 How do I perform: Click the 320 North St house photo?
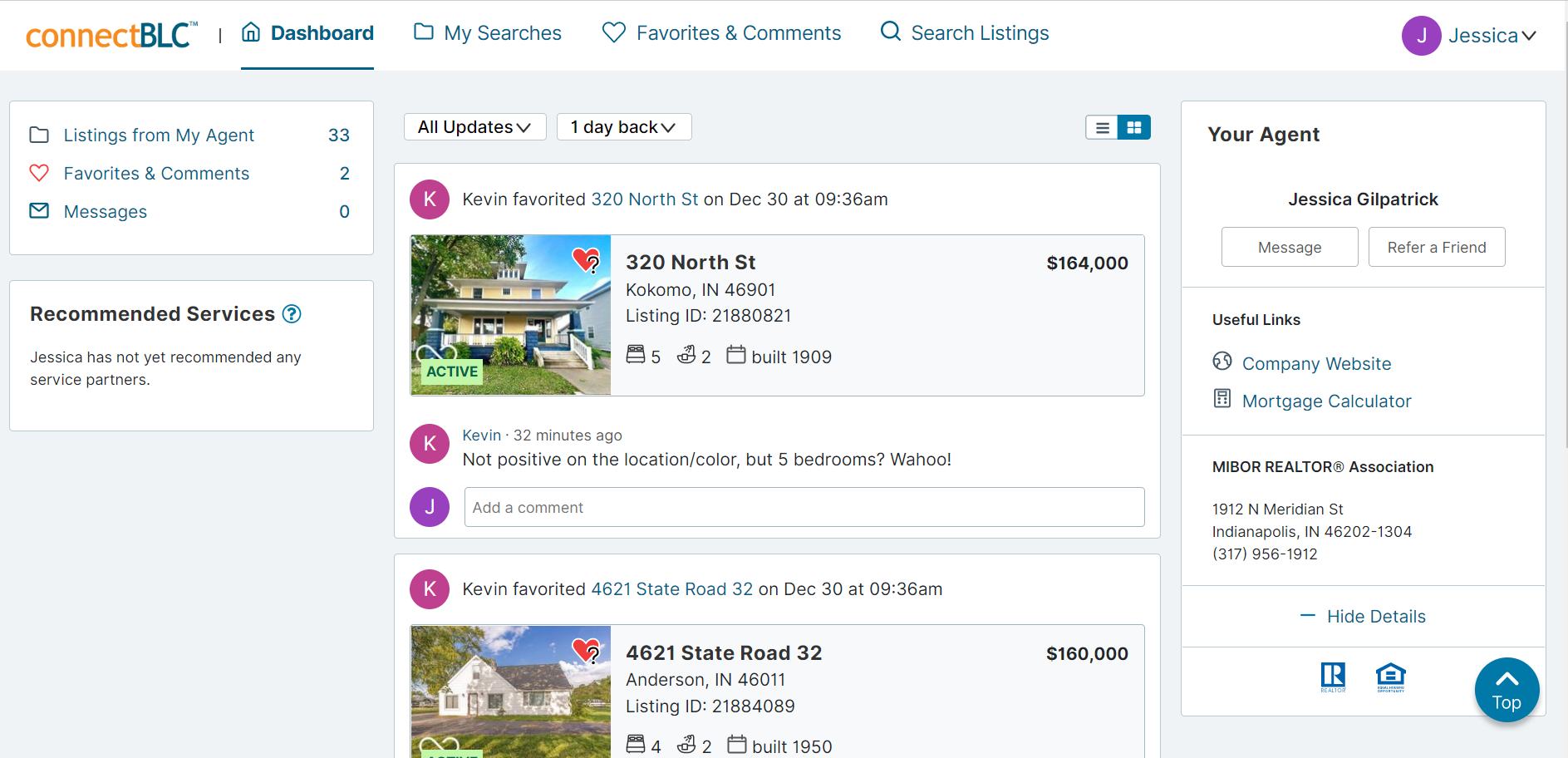[x=511, y=315]
